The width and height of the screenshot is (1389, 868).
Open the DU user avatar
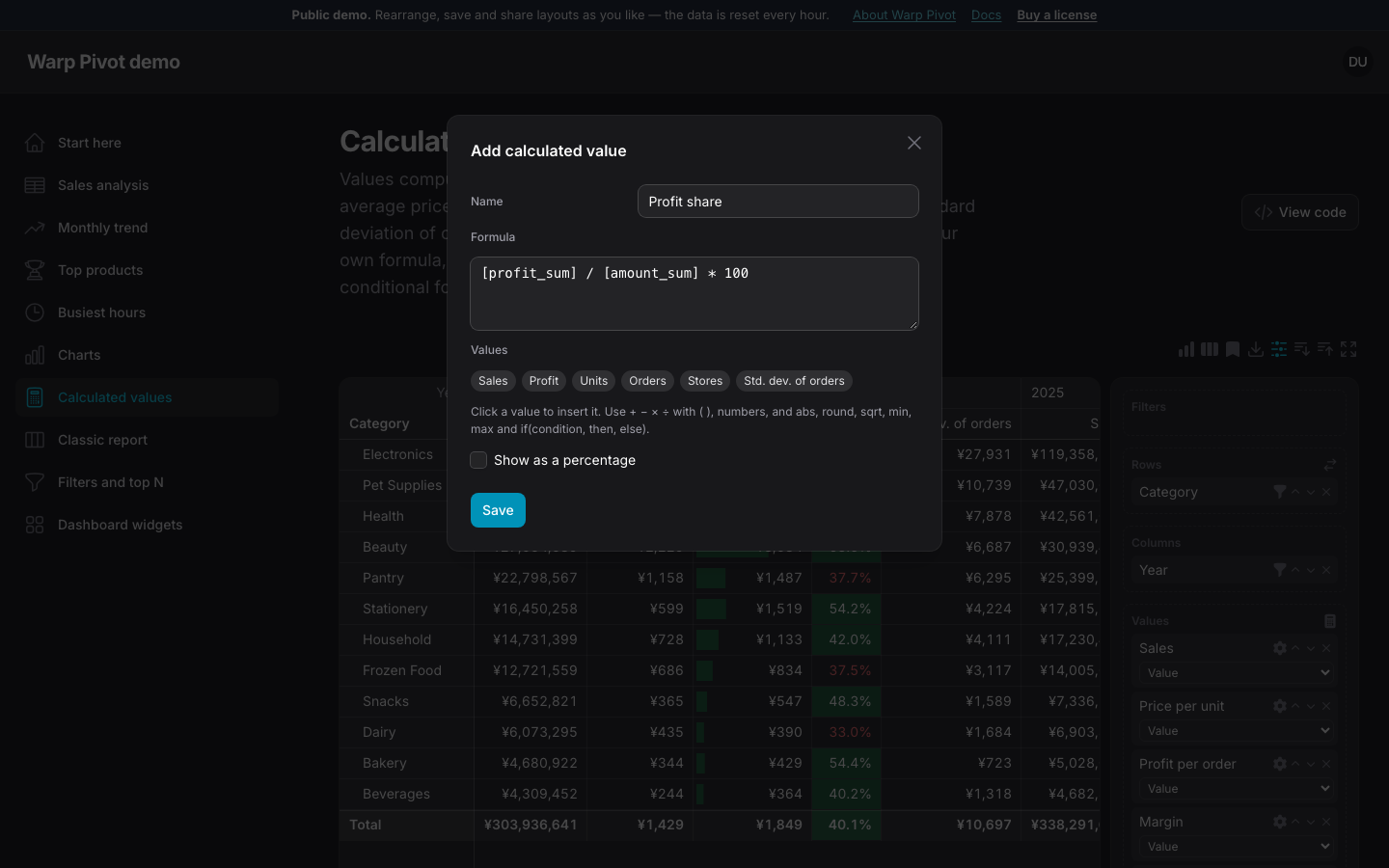tap(1358, 62)
